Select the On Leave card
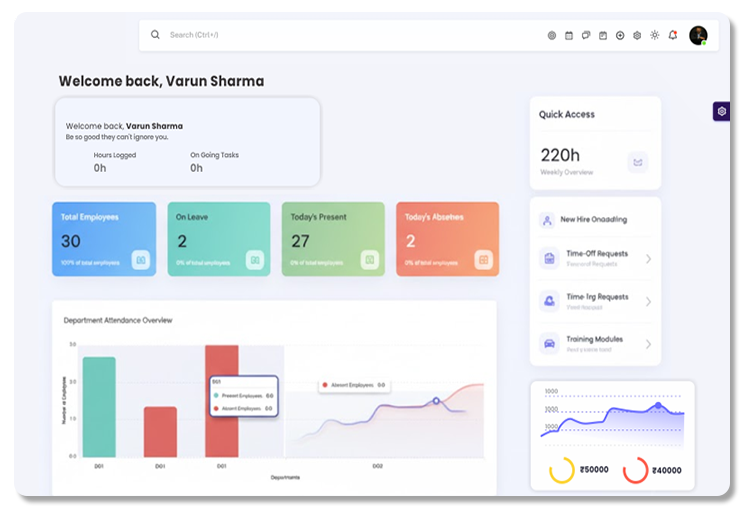 tap(218, 239)
